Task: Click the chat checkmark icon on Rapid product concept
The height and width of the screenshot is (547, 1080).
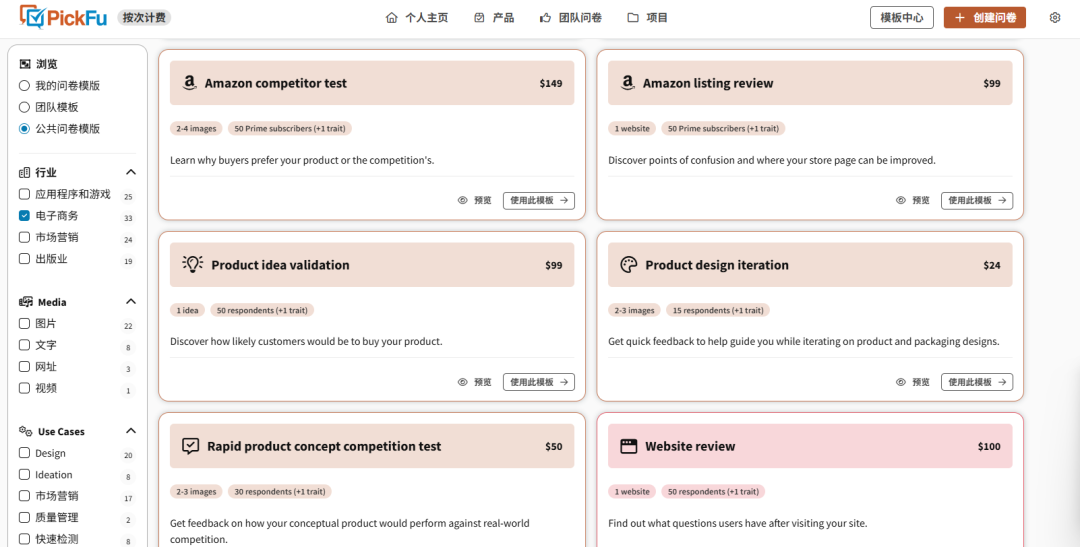Action: [x=191, y=446]
